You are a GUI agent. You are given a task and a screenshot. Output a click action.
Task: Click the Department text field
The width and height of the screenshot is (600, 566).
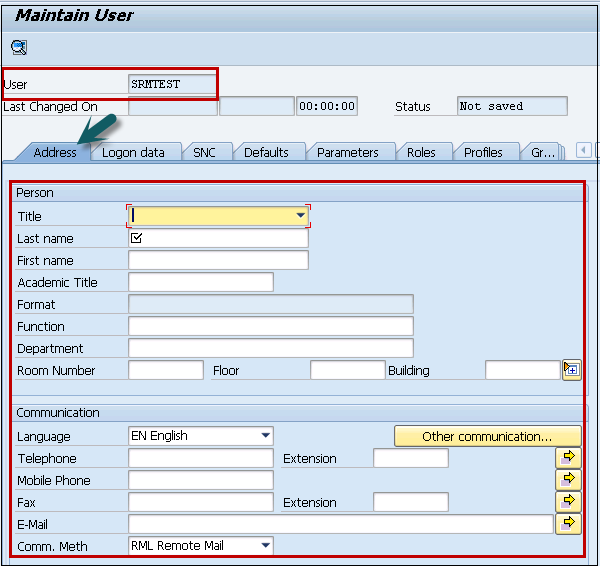[270, 348]
